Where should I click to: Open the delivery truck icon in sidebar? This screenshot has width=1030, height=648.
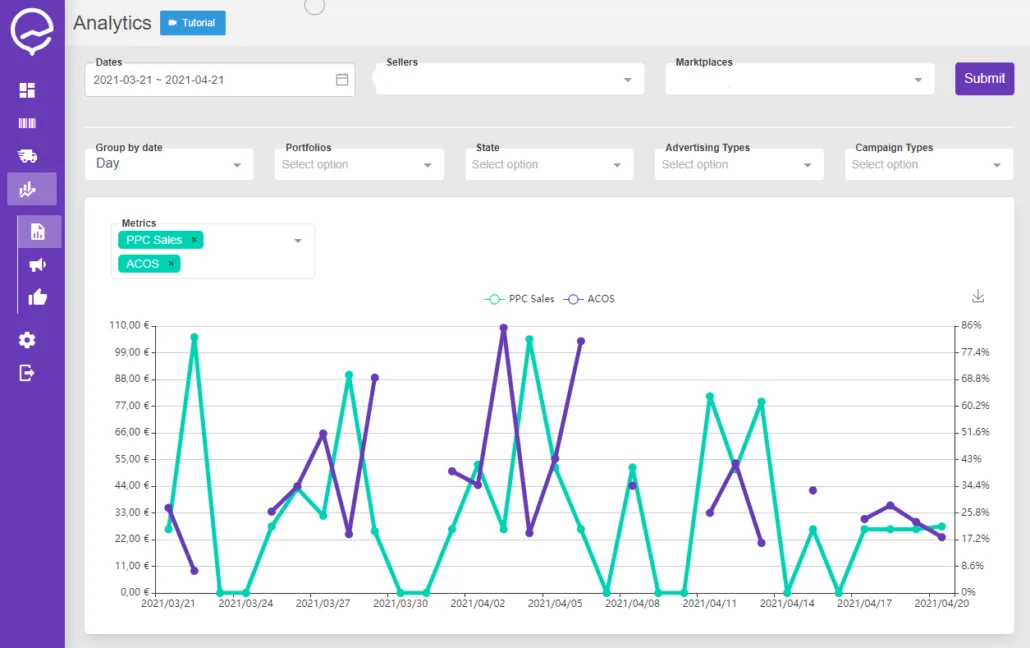tap(27, 156)
